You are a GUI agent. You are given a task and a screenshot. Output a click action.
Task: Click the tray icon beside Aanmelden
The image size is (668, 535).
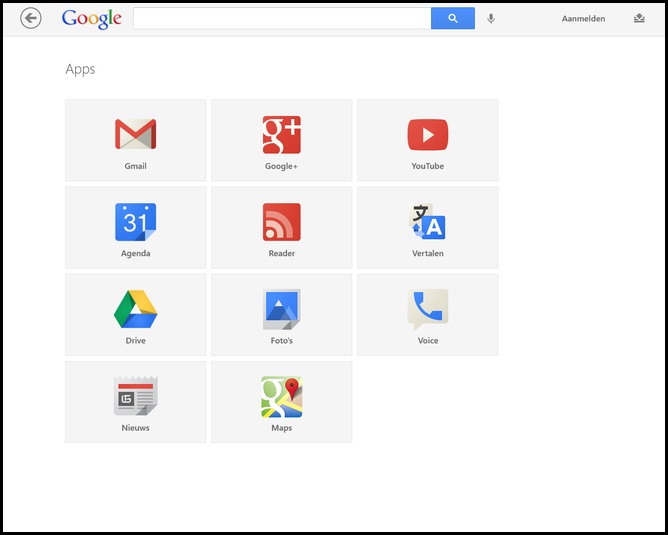pos(639,18)
